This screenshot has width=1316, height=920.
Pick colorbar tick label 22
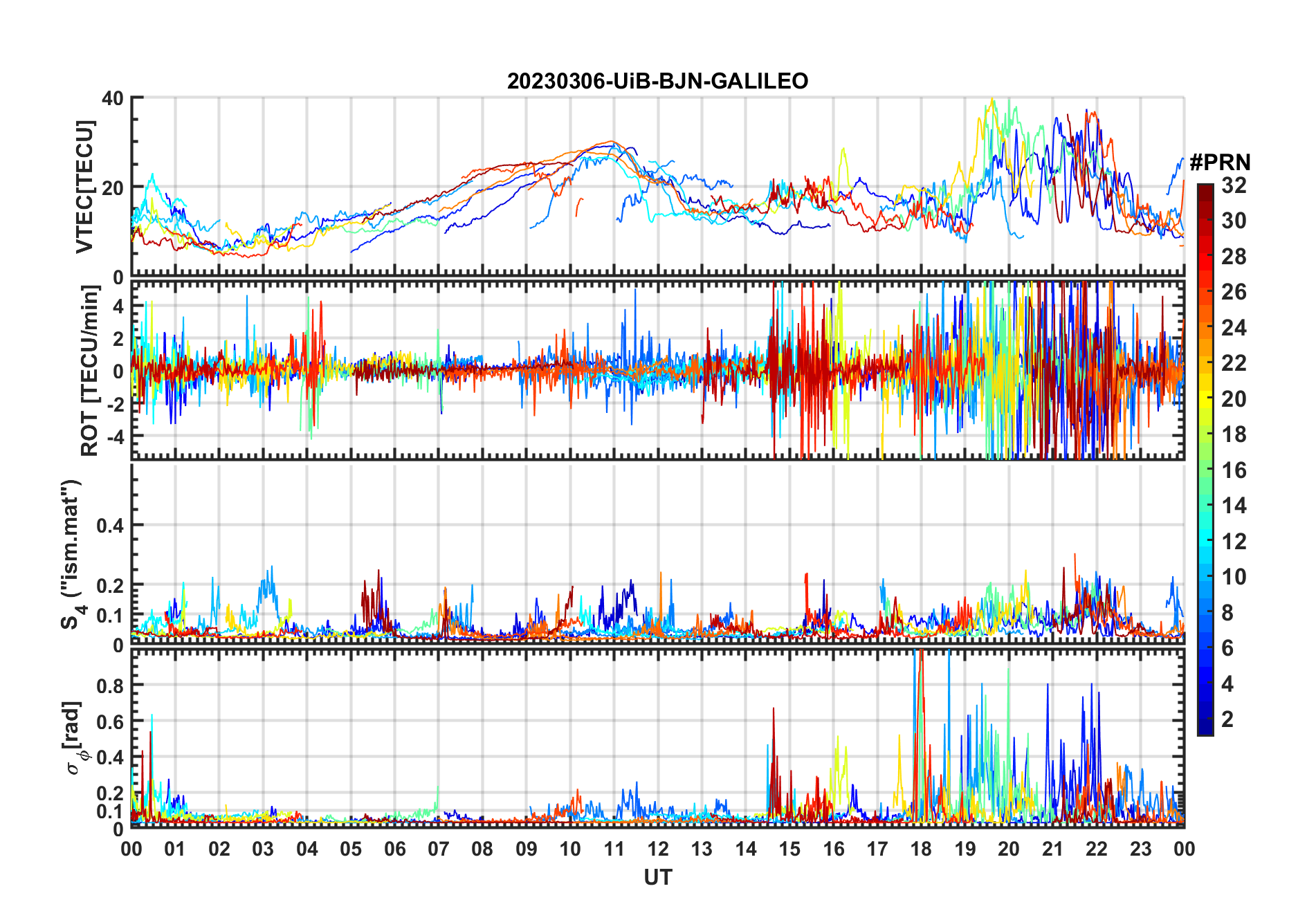coord(1234,362)
